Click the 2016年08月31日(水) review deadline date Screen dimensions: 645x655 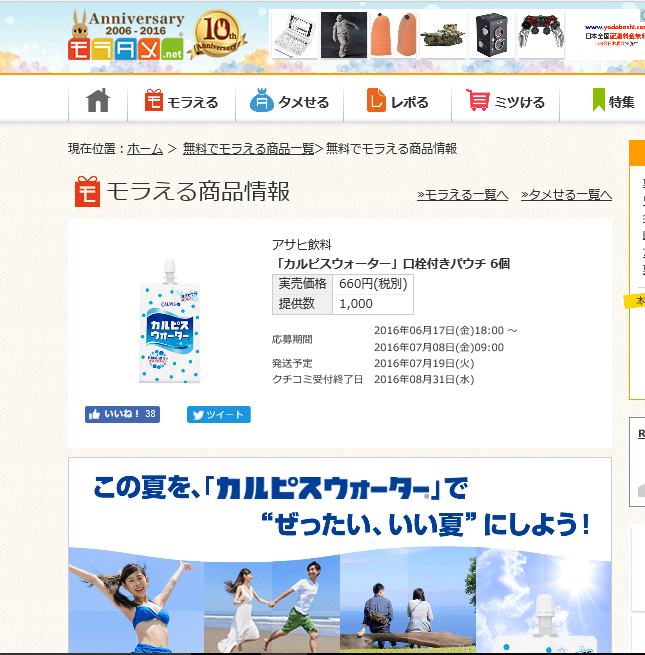pyautogui.click(x=424, y=379)
